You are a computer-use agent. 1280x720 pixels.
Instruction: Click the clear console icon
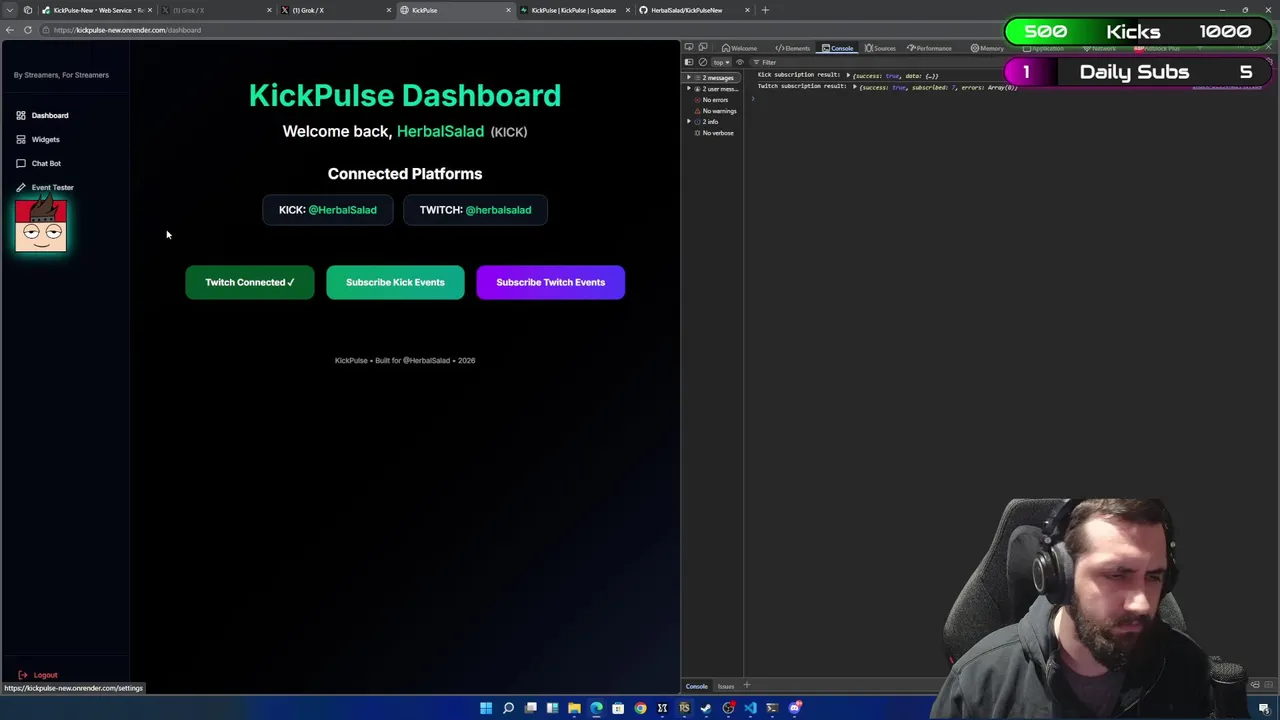click(702, 62)
